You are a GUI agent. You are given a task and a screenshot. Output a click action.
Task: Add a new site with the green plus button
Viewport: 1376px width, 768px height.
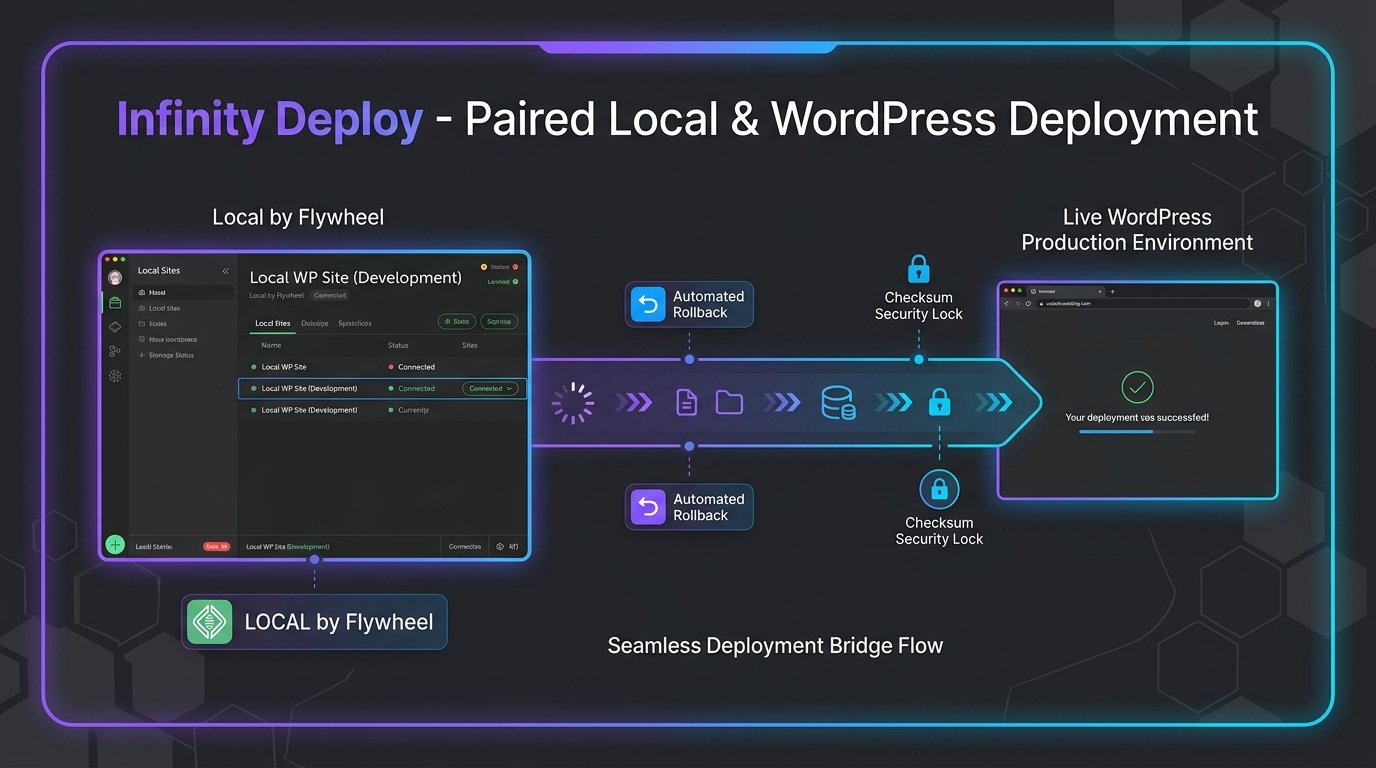(116, 545)
